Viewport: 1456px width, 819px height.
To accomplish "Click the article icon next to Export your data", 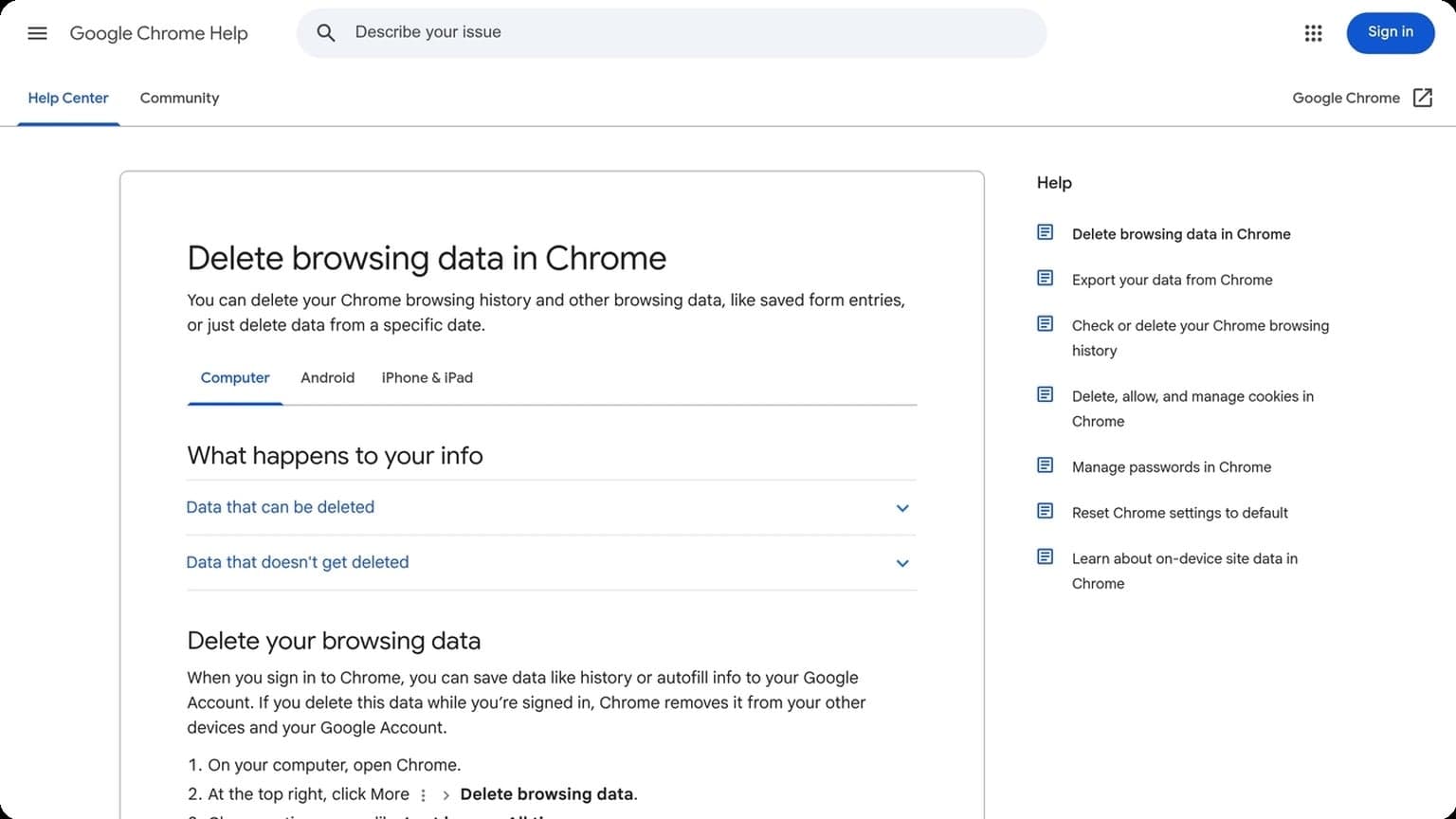I will pyautogui.click(x=1045, y=278).
